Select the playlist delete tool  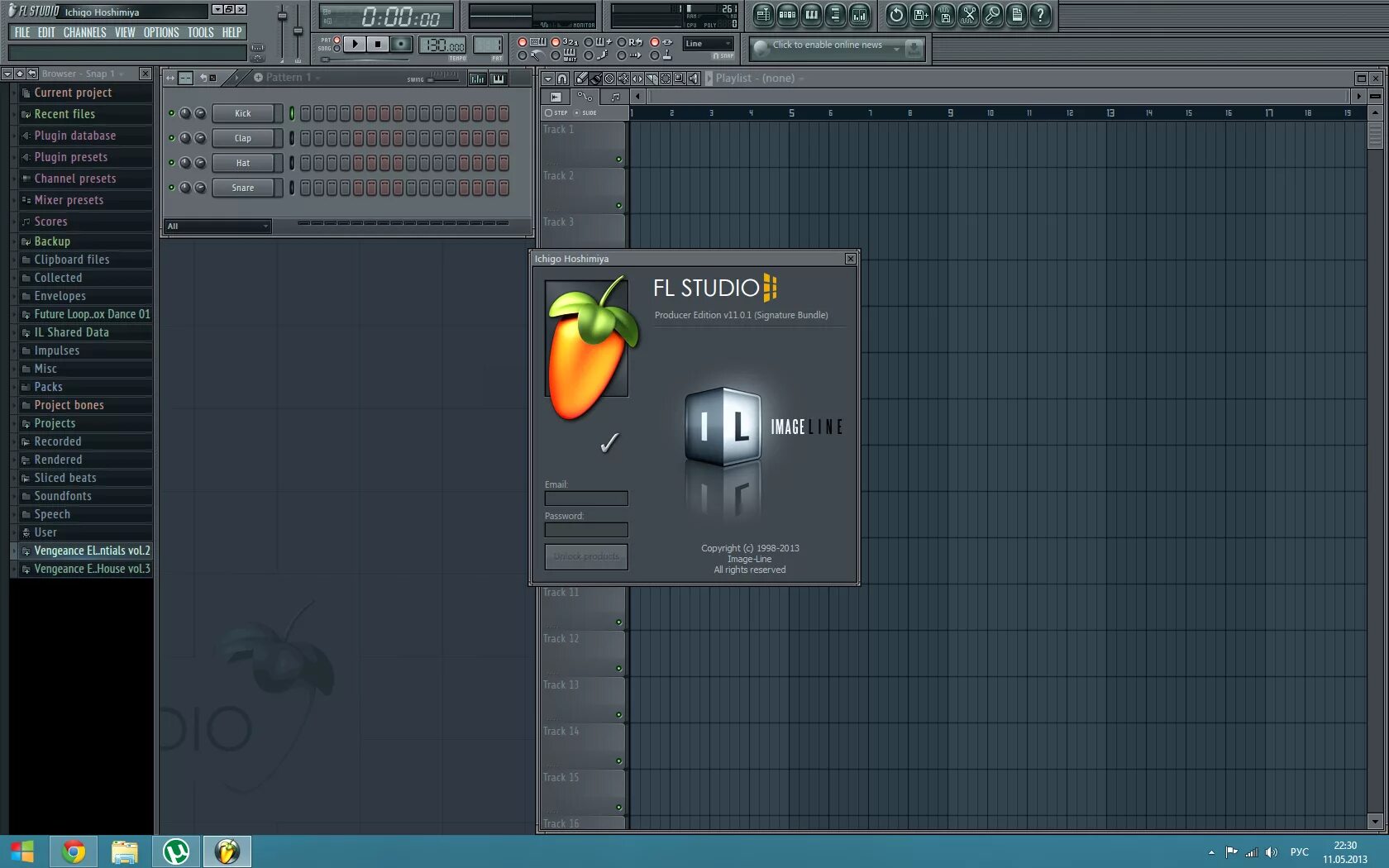pyautogui.click(x=609, y=79)
